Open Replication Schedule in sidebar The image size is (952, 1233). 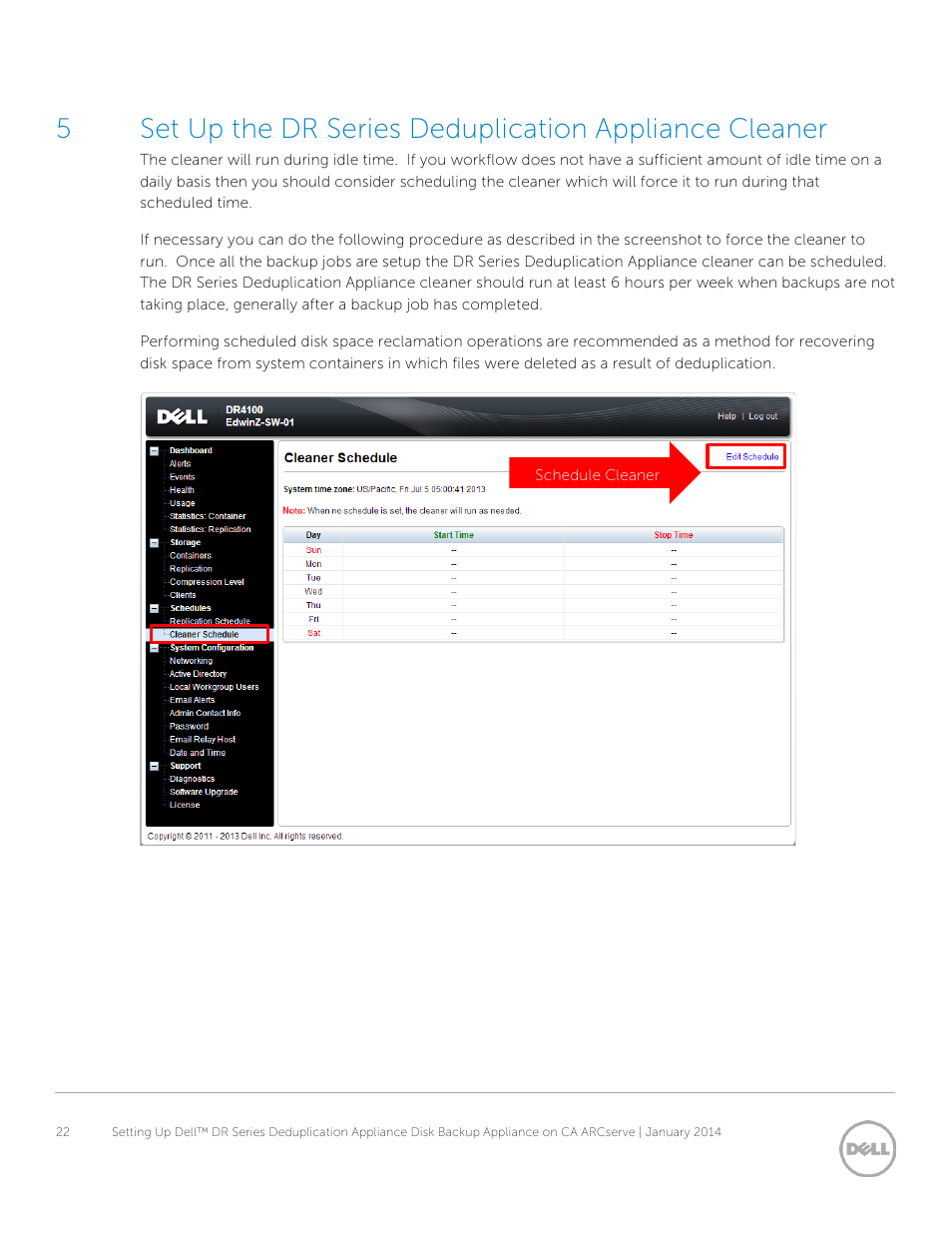[210, 621]
